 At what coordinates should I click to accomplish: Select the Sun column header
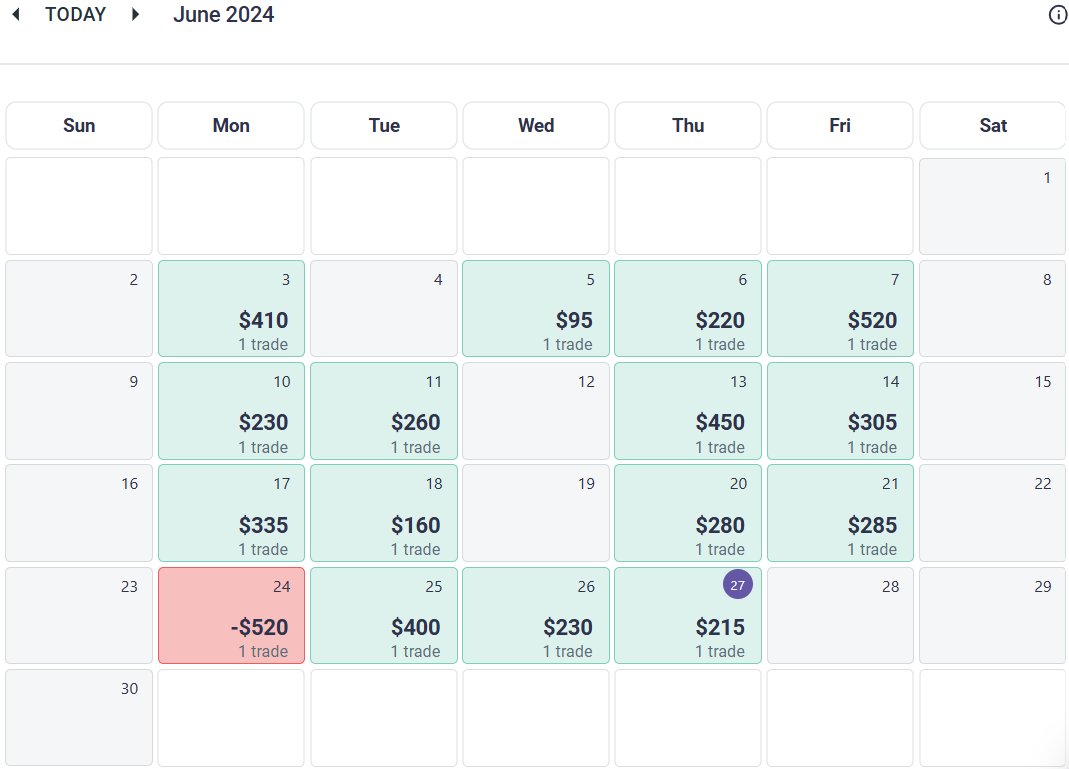[79, 125]
